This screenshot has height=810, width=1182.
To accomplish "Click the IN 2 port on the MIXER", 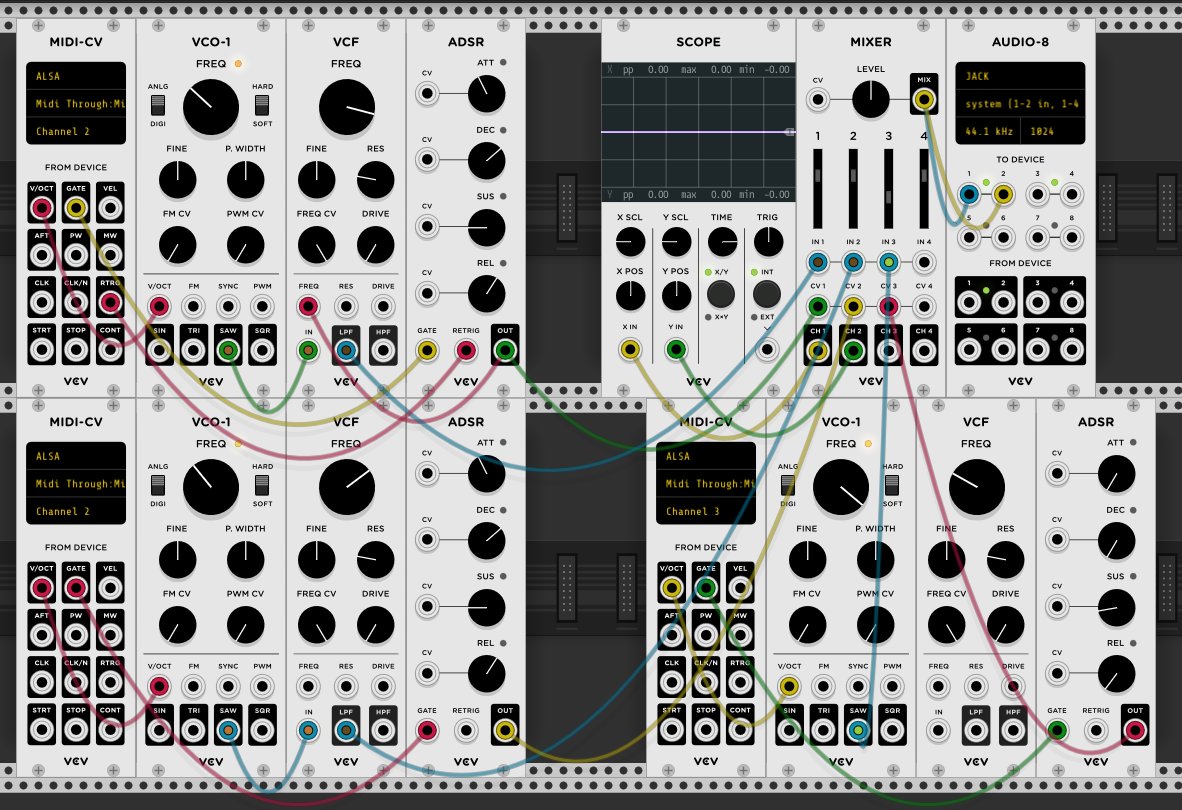I will tap(853, 262).
